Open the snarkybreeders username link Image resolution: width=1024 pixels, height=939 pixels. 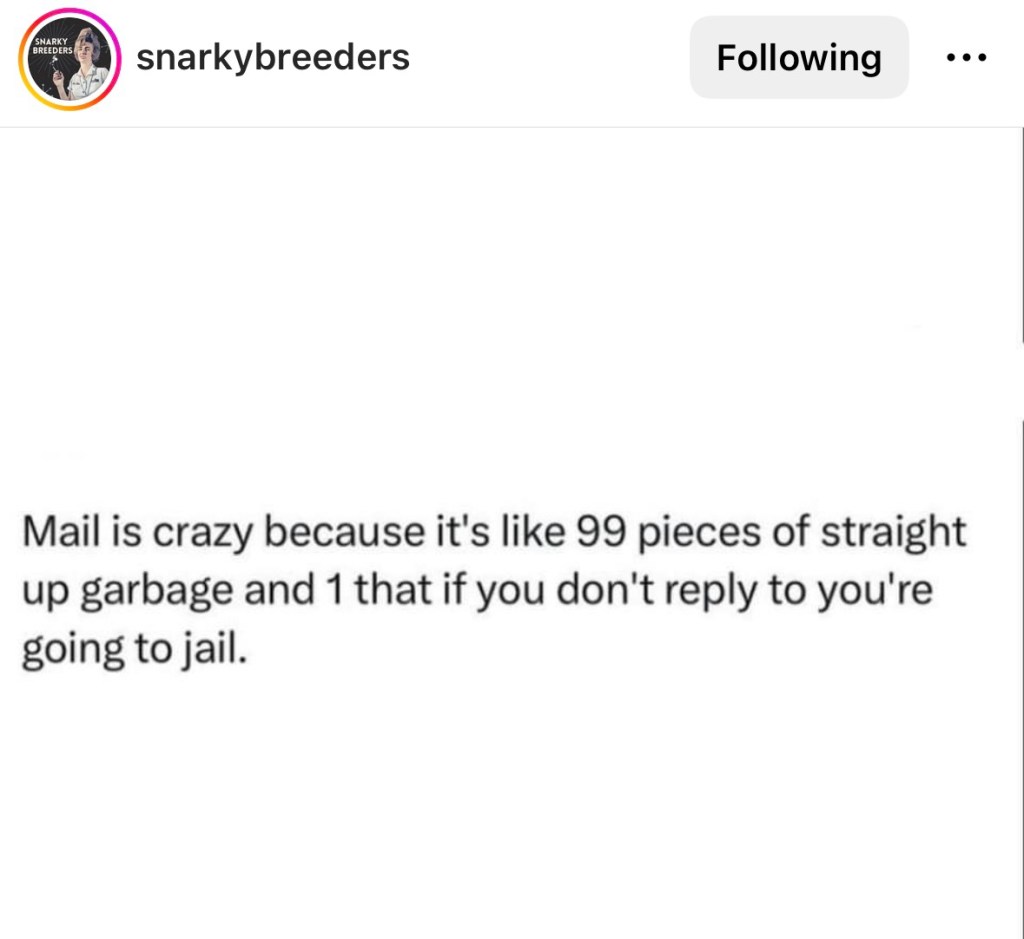point(272,58)
